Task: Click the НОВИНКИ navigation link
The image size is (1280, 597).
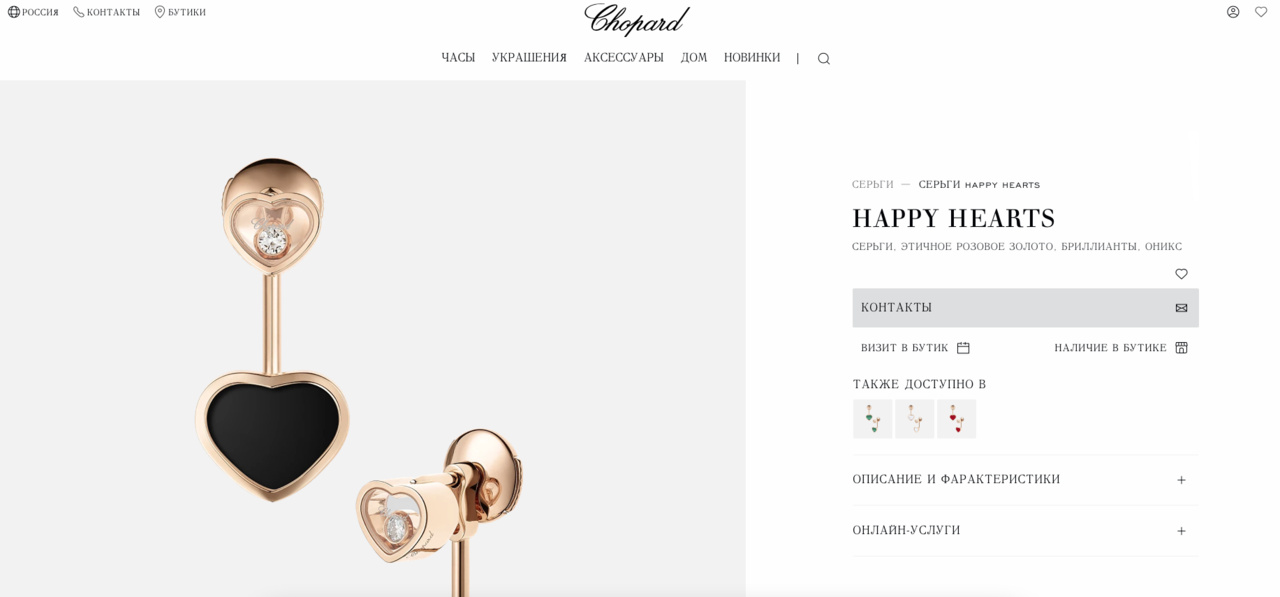Action: 752,58
